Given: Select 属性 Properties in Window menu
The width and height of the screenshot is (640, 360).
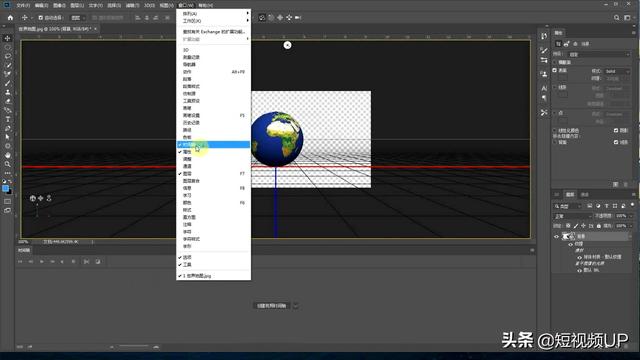Looking at the screenshot, I should [x=213, y=152].
